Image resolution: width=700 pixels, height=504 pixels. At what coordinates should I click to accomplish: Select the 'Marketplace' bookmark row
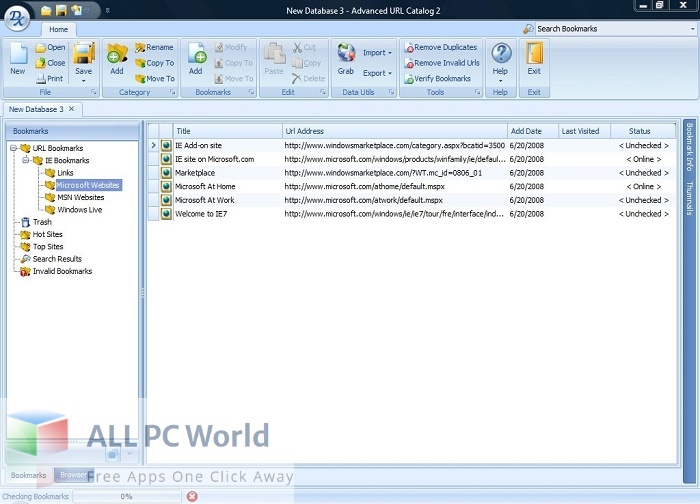click(x=412, y=173)
